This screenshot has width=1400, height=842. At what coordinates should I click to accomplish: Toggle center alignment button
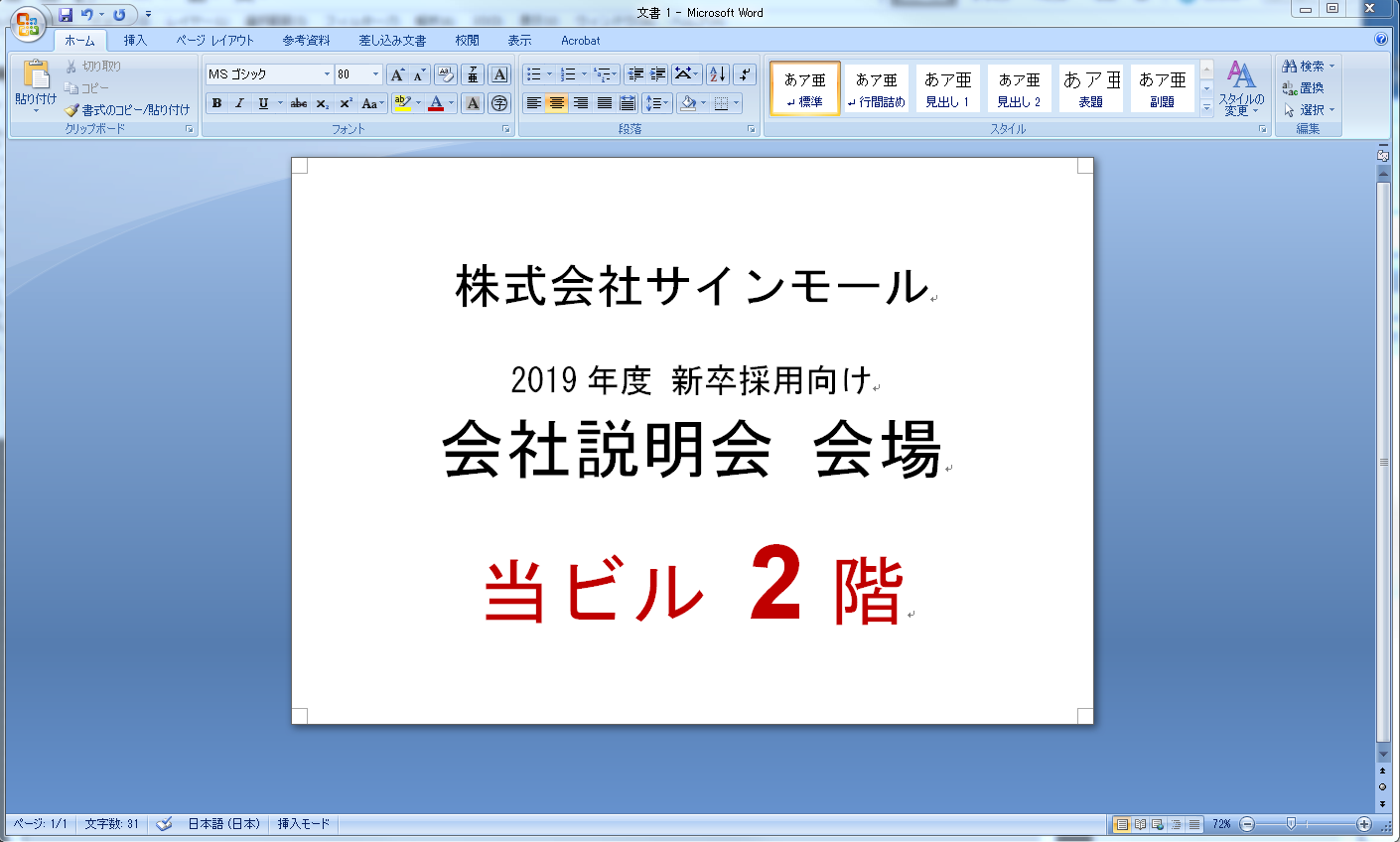[x=557, y=103]
